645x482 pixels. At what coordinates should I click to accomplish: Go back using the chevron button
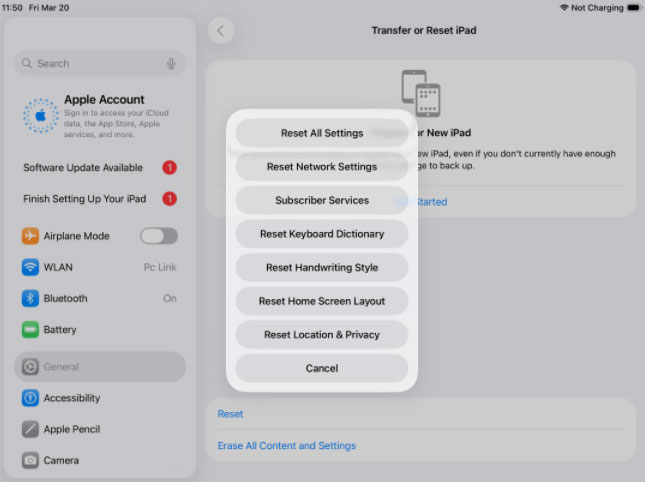(x=221, y=30)
